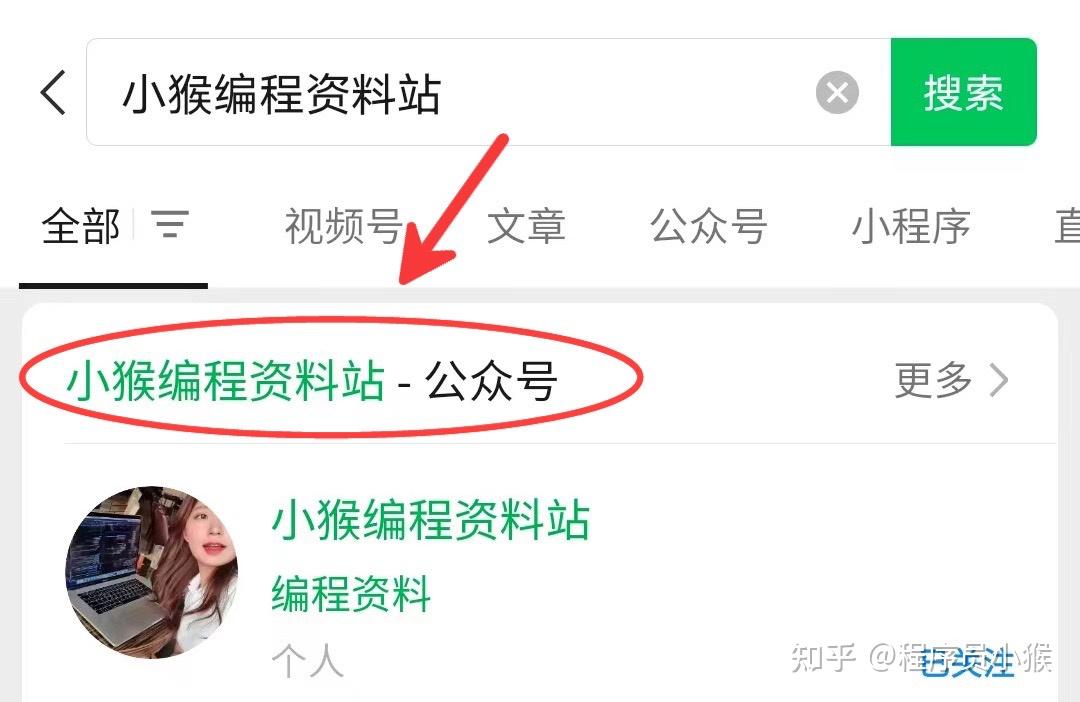Open the 小猴编程资料站 account name result
1080x702 pixels.
coord(431,519)
